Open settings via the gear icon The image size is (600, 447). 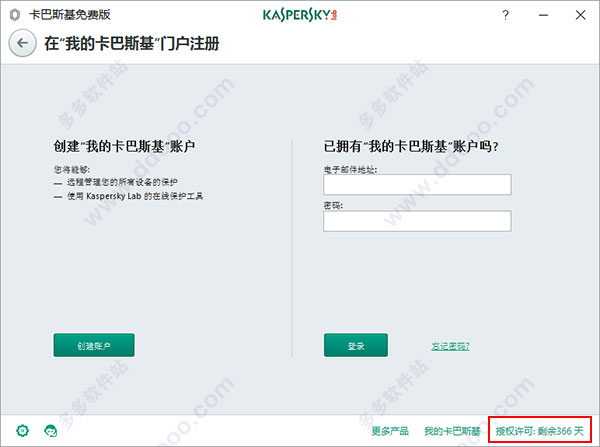23,431
